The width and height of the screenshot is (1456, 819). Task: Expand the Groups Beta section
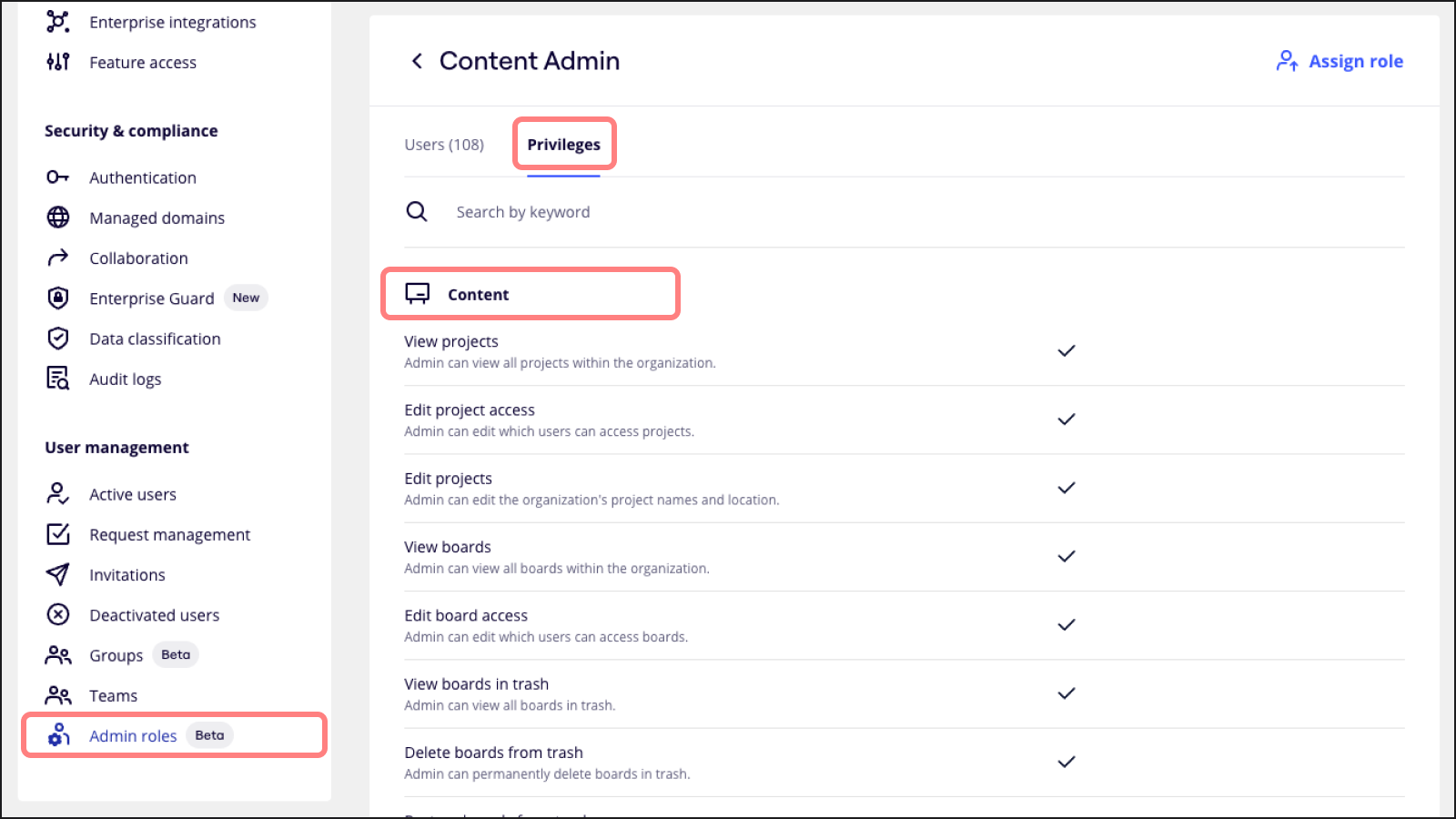click(116, 654)
